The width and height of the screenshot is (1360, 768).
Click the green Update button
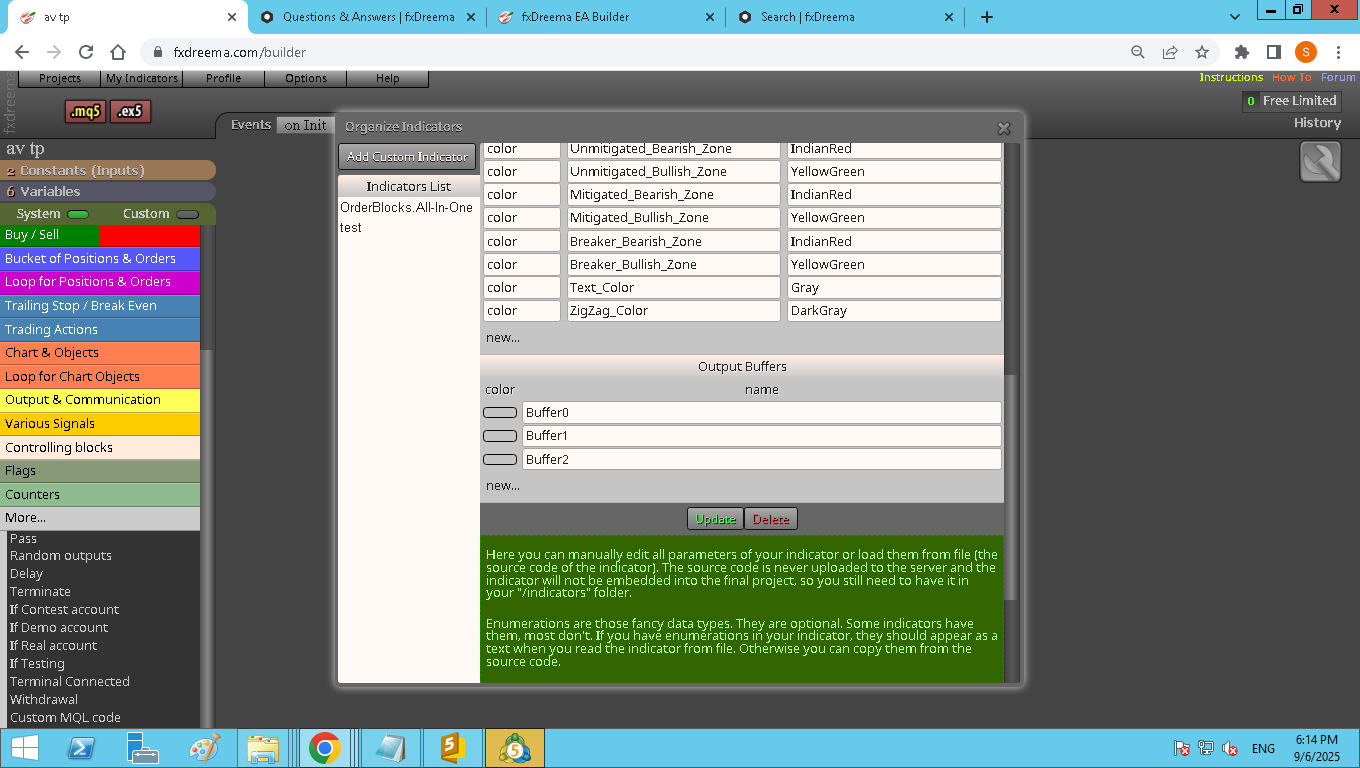715,519
